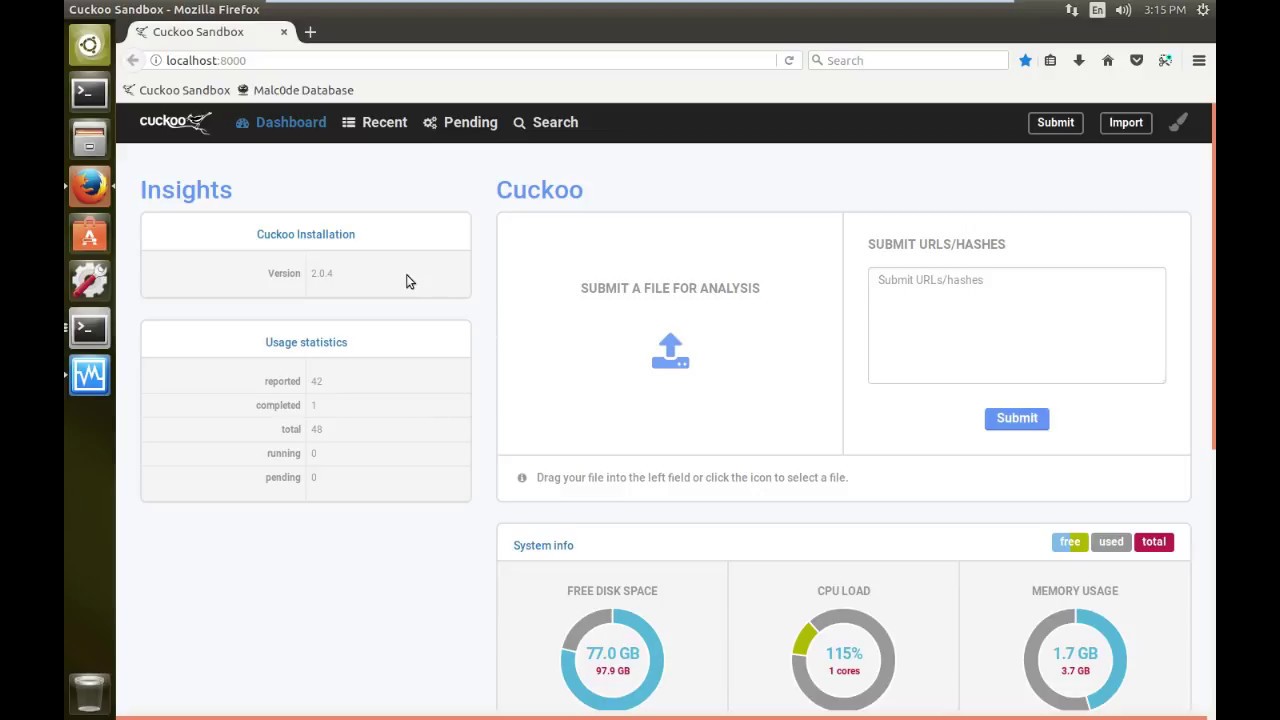Click the top bar Submit button
The image size is (1280, 720).
(x=1055, y=122)
